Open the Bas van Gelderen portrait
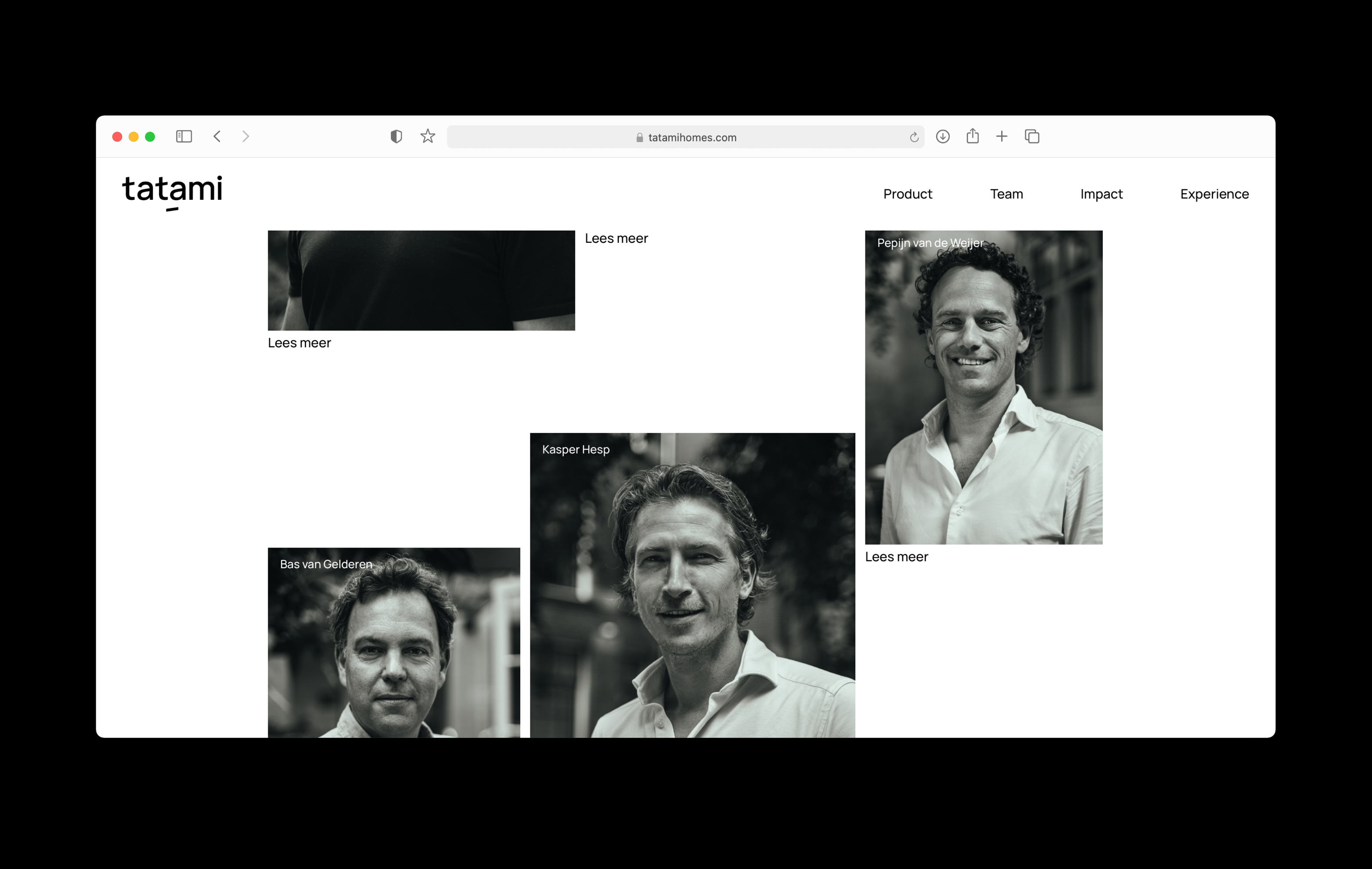Screen dimensions: 1372x869 [394, 642]
